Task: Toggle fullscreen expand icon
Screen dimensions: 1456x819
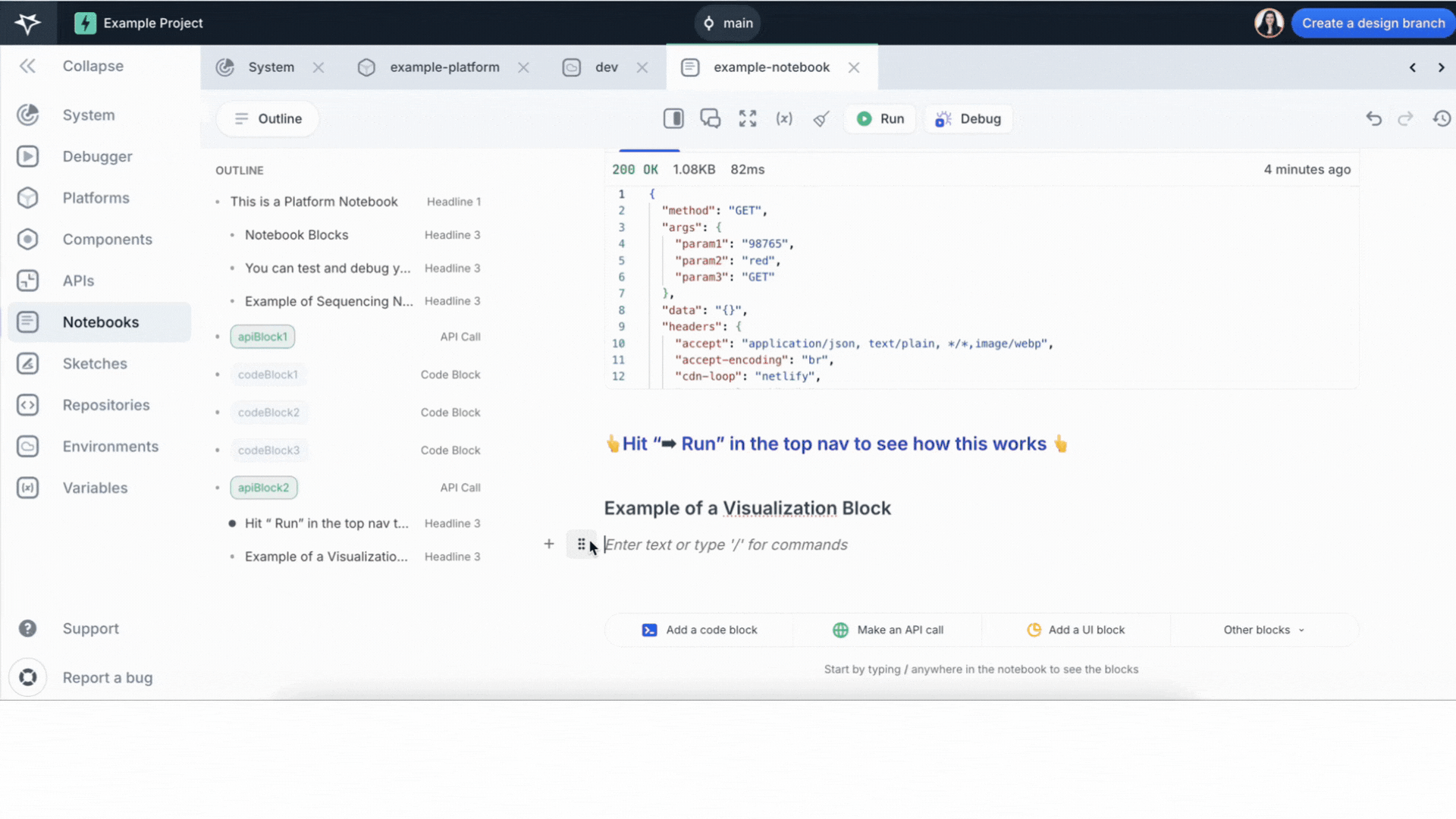Action: click(748, 118)
